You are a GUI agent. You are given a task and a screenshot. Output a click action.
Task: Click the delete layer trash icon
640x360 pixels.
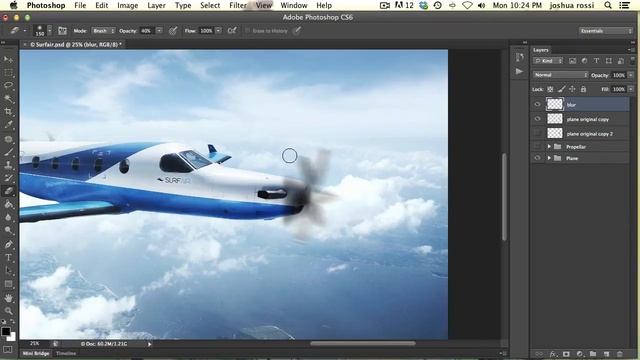click(x=620, y=354)
